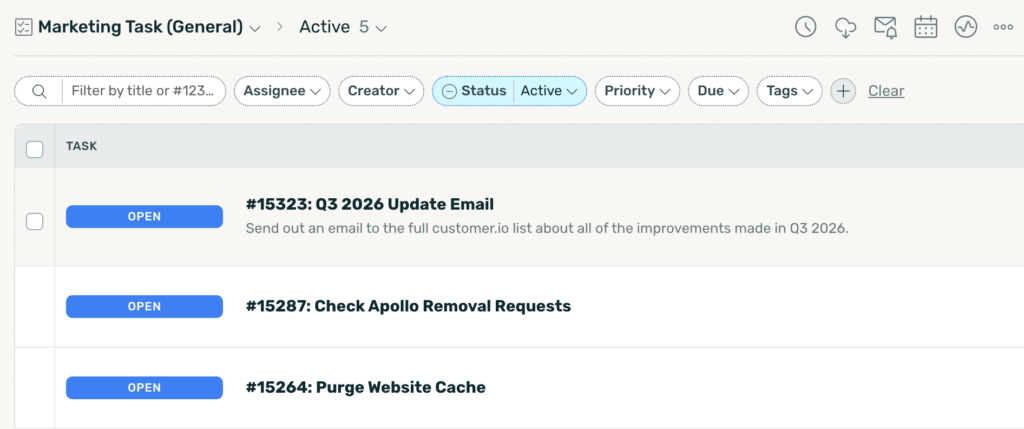
Task: Click the activity pulse icon
Action: (x=965, y=27)
